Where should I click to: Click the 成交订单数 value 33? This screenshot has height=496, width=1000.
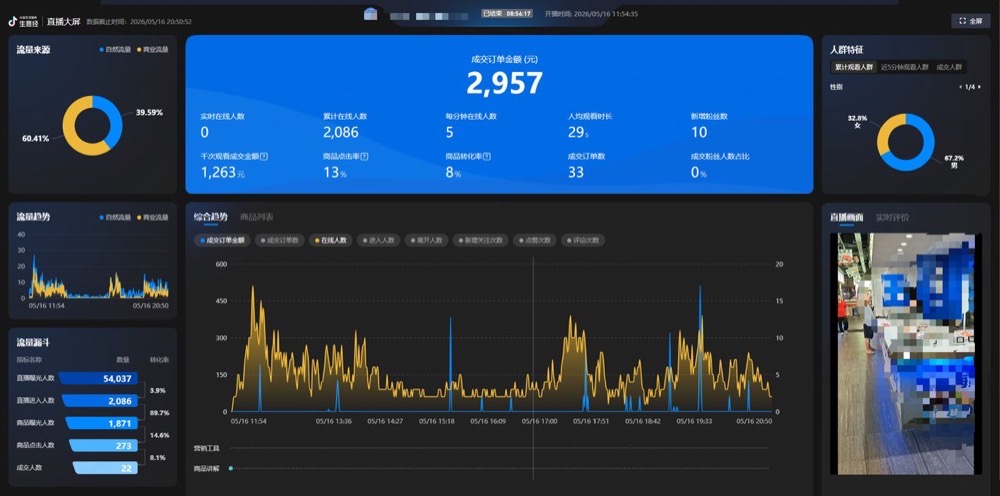[x=576, y=172]
